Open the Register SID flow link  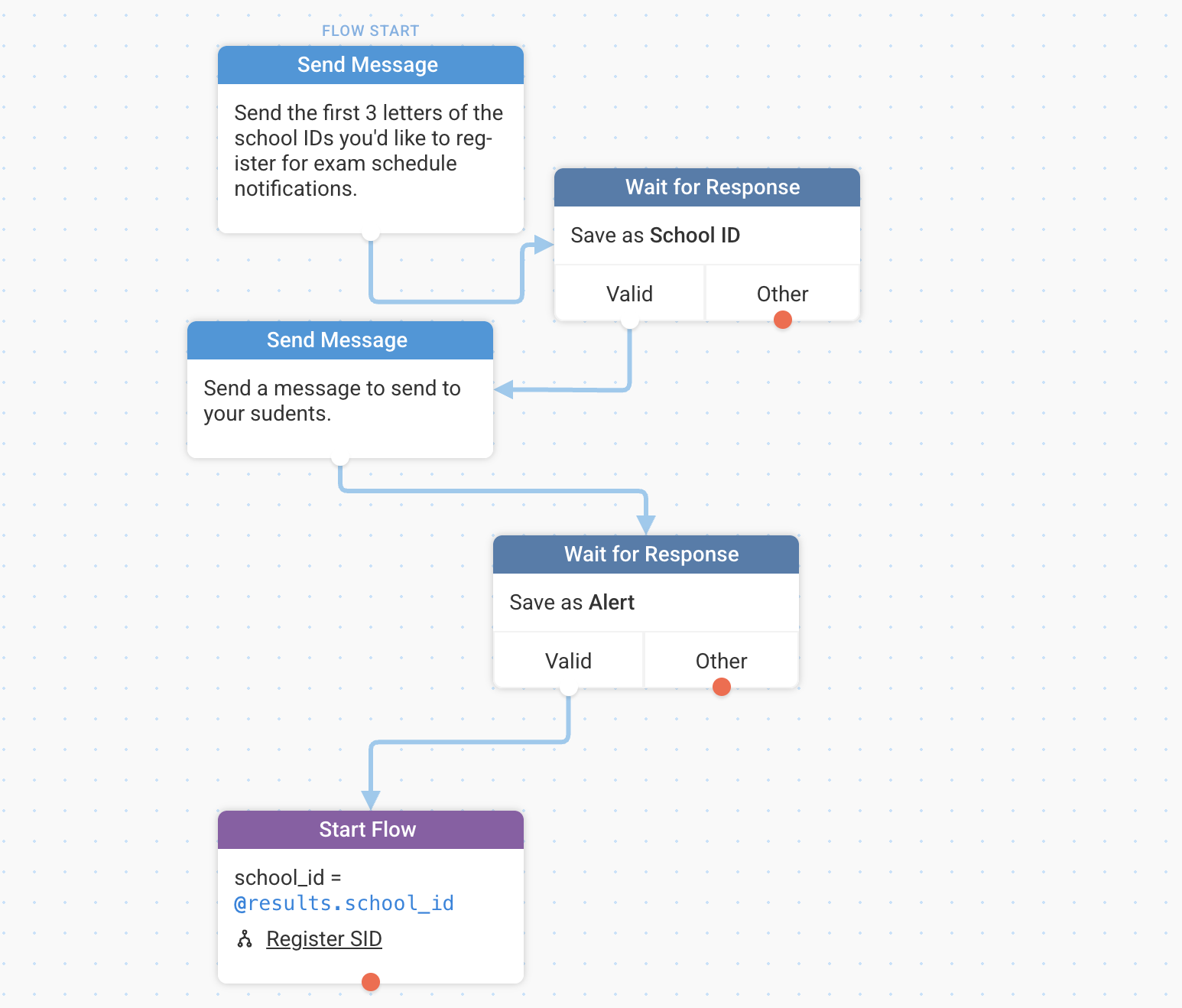[x=324, y=939]
